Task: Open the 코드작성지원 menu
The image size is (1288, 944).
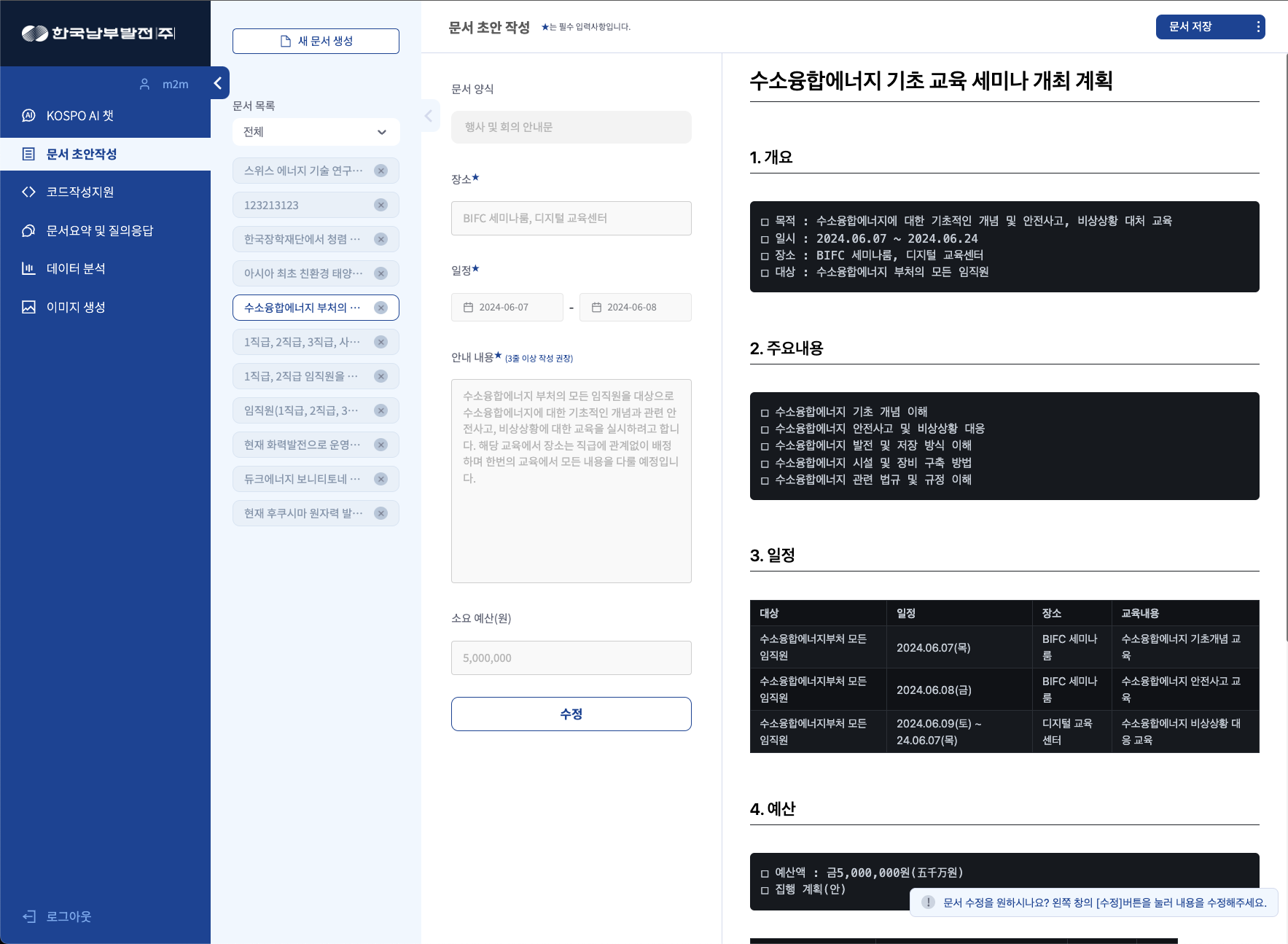Action: (x=105, y=192)
